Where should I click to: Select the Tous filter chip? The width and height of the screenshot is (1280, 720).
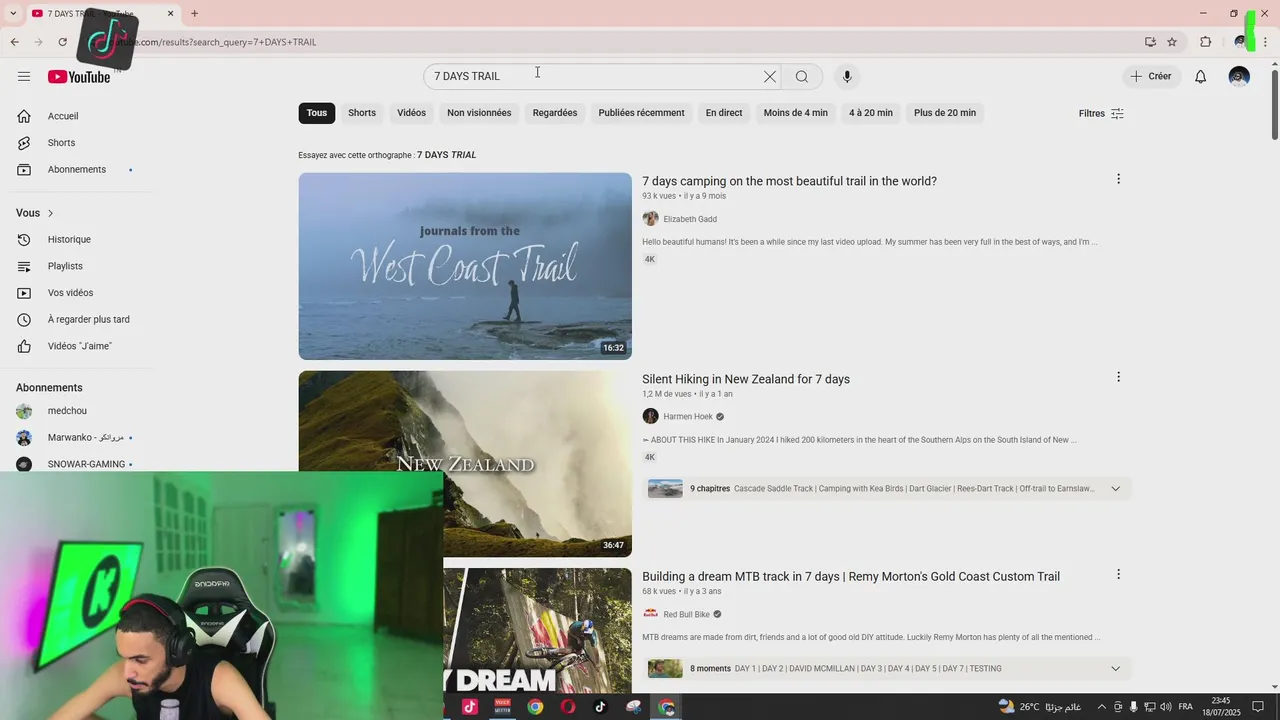[x=317, y=113]
